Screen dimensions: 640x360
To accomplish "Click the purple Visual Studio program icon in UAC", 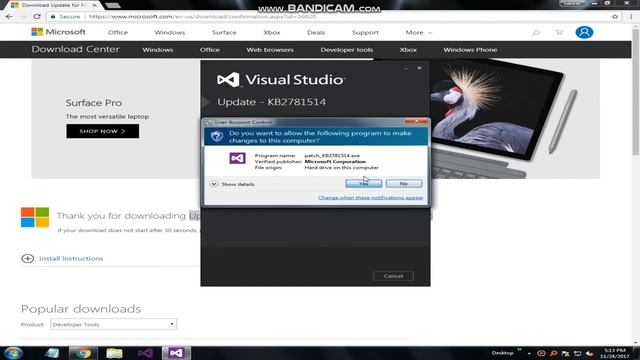I will [x=237, y=158].
